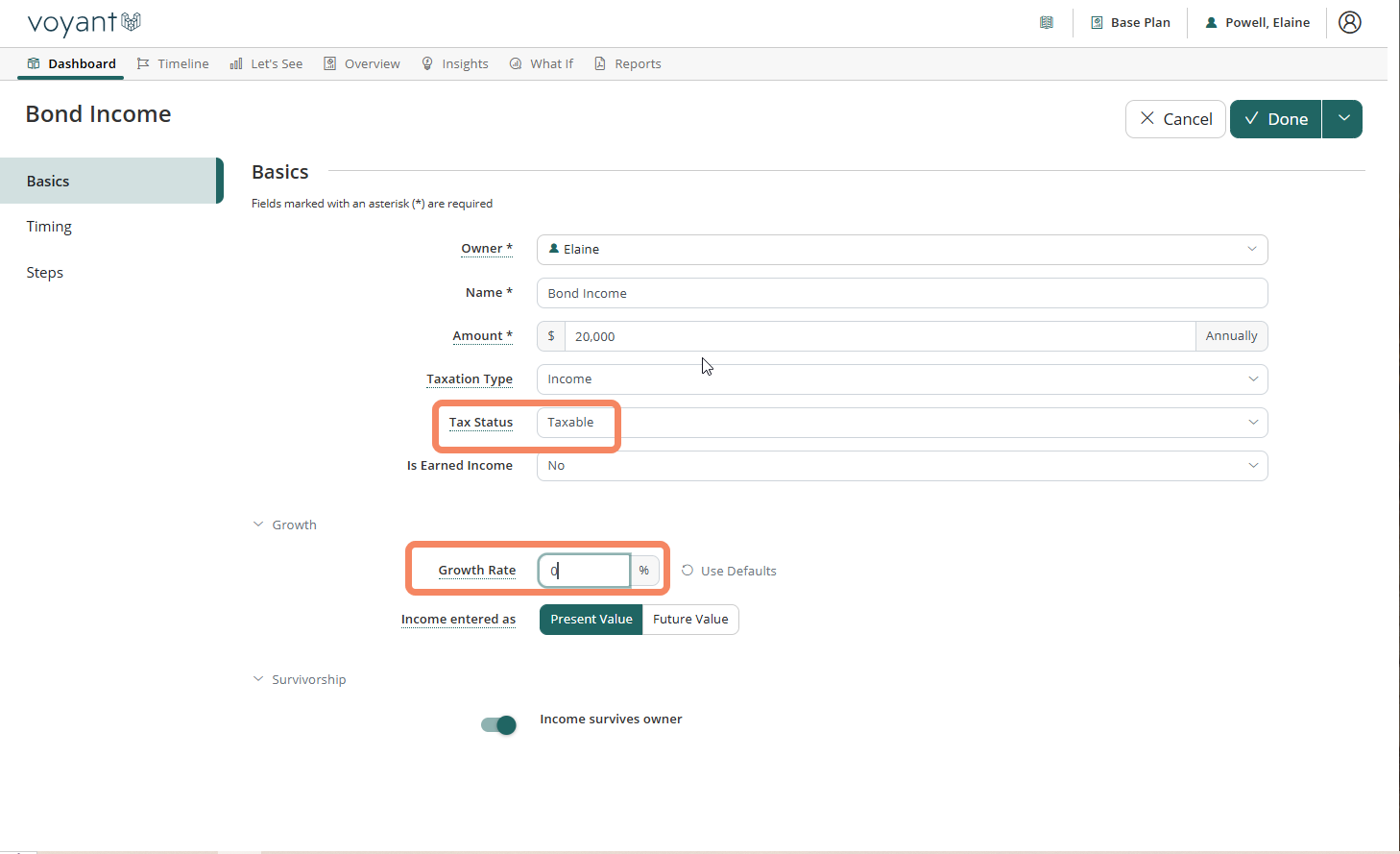Click the Reports document icon
The height and width of the screenshot is (854, 1400).
[x=600, y=63]
